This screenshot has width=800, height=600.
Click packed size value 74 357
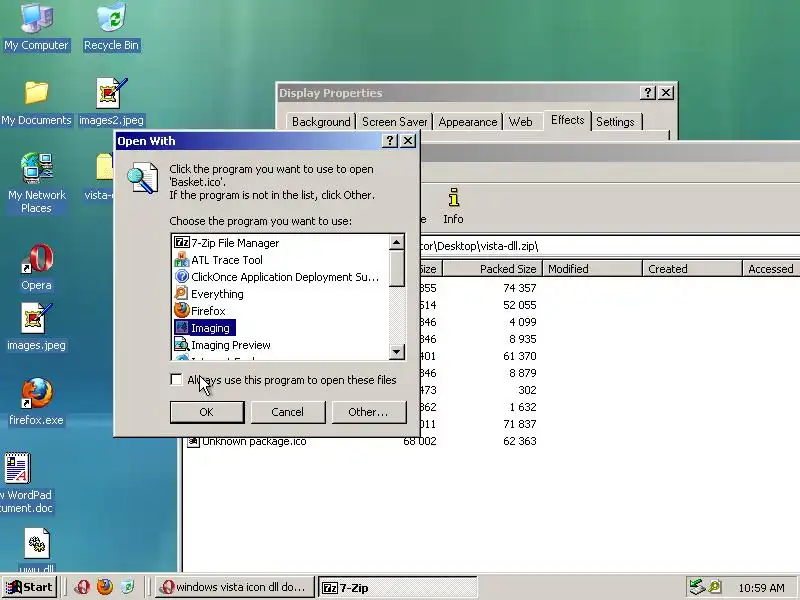pos(519,288)
